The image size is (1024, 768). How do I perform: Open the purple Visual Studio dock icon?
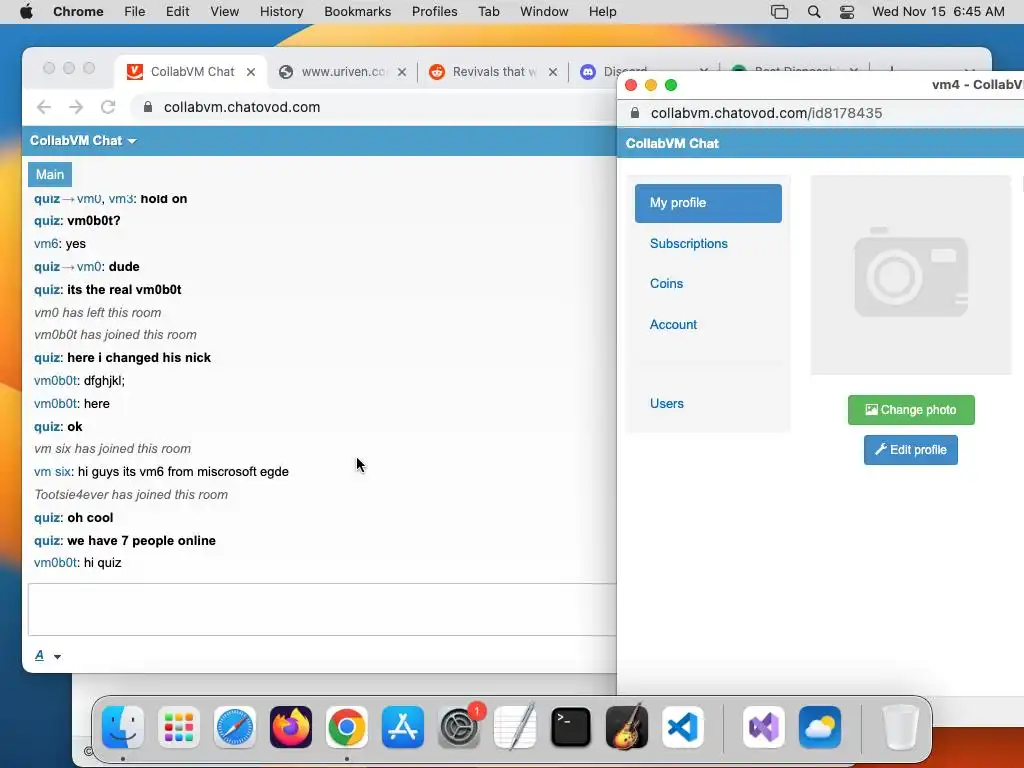point(764,727)
